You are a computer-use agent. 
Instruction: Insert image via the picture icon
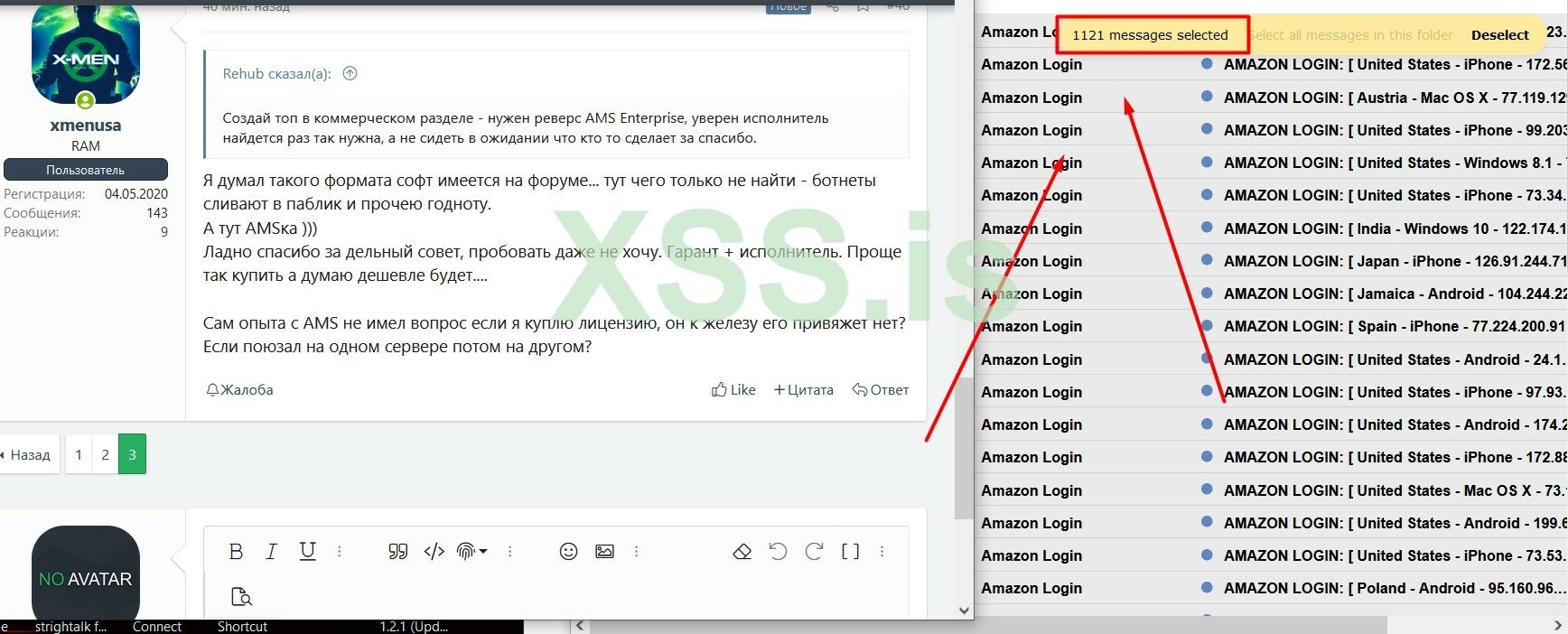coord(604,551)
